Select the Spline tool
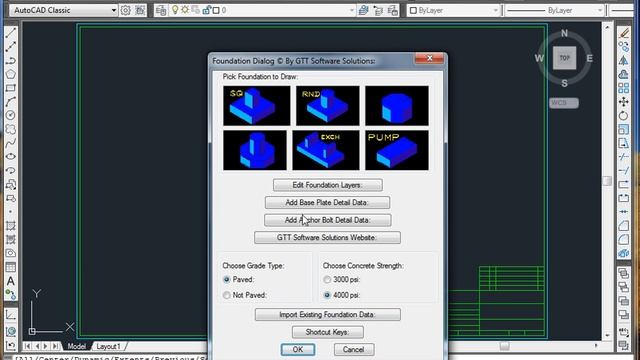 click(11, 143)
